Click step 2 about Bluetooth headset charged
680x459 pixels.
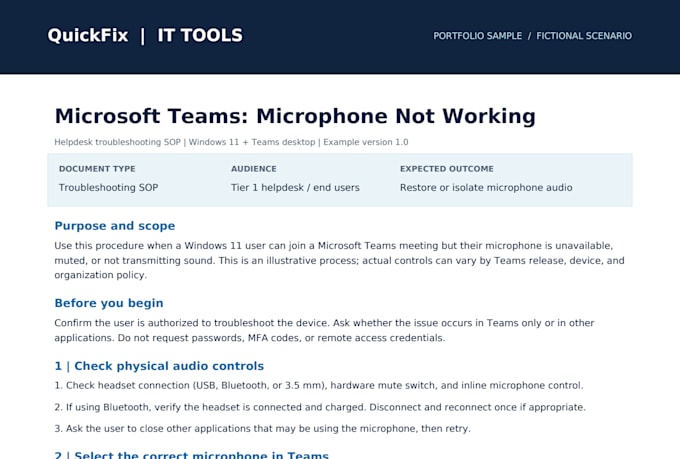(320, 407)
